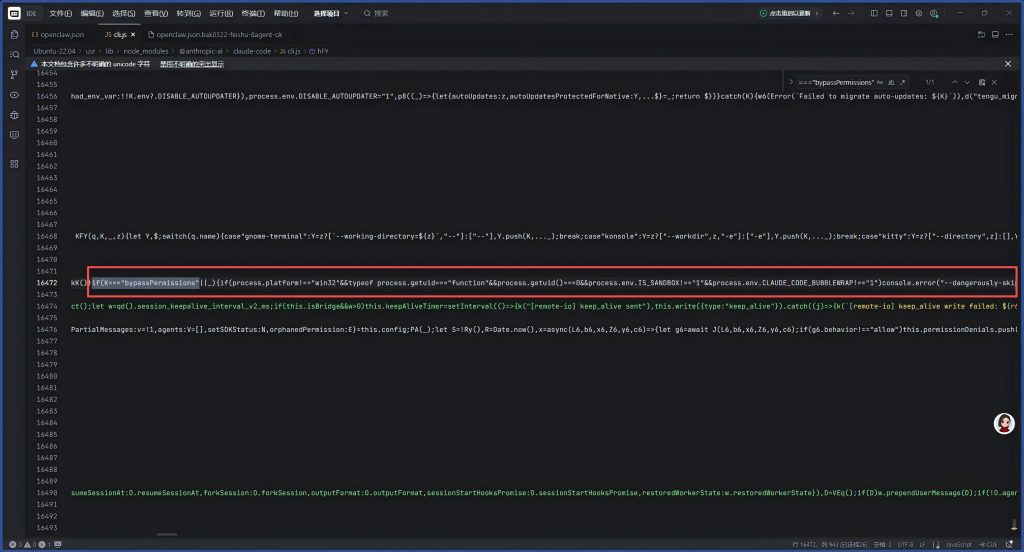1024x552 pixels.
Task: Open the 选择项目 project dropdown
Action: tap(330, 13)
